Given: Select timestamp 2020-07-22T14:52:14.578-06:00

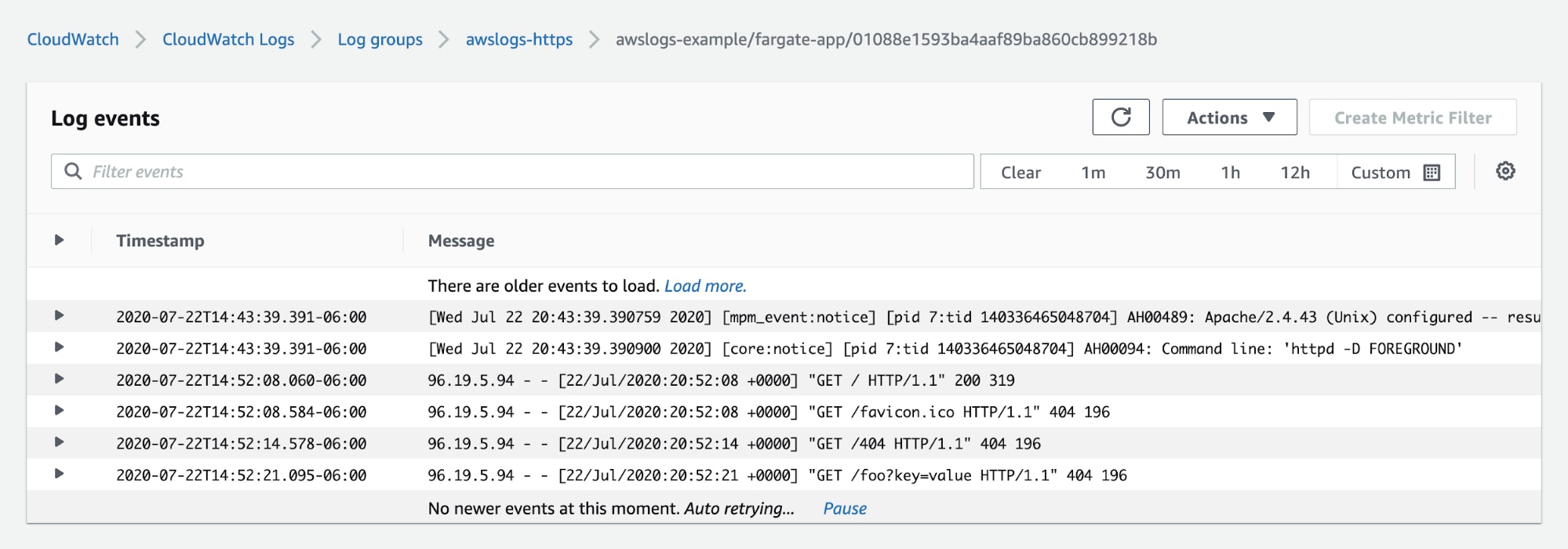Looking at the screenshot, I should [x=242, y=444].
